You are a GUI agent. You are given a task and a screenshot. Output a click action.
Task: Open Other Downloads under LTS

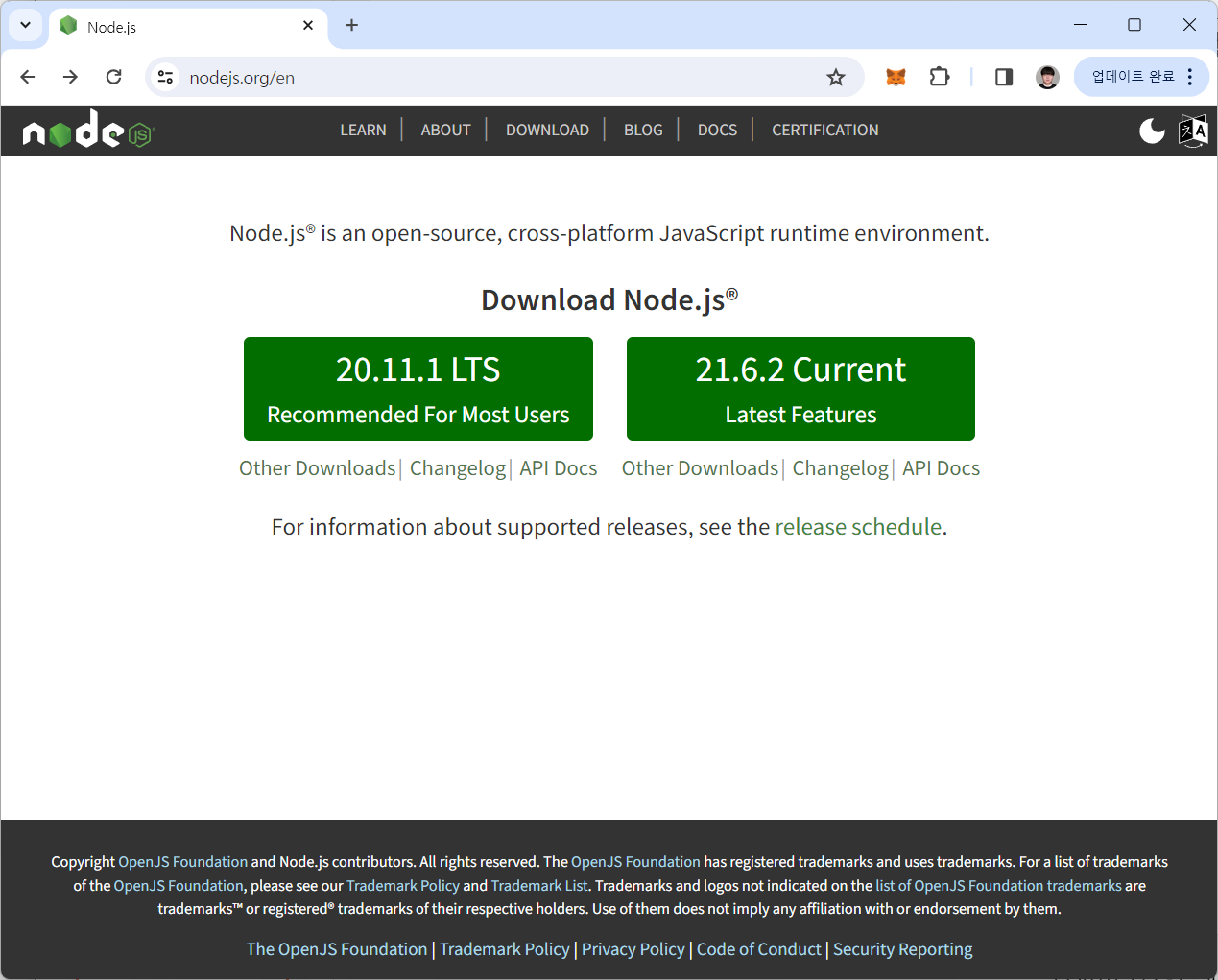[317, 468]
